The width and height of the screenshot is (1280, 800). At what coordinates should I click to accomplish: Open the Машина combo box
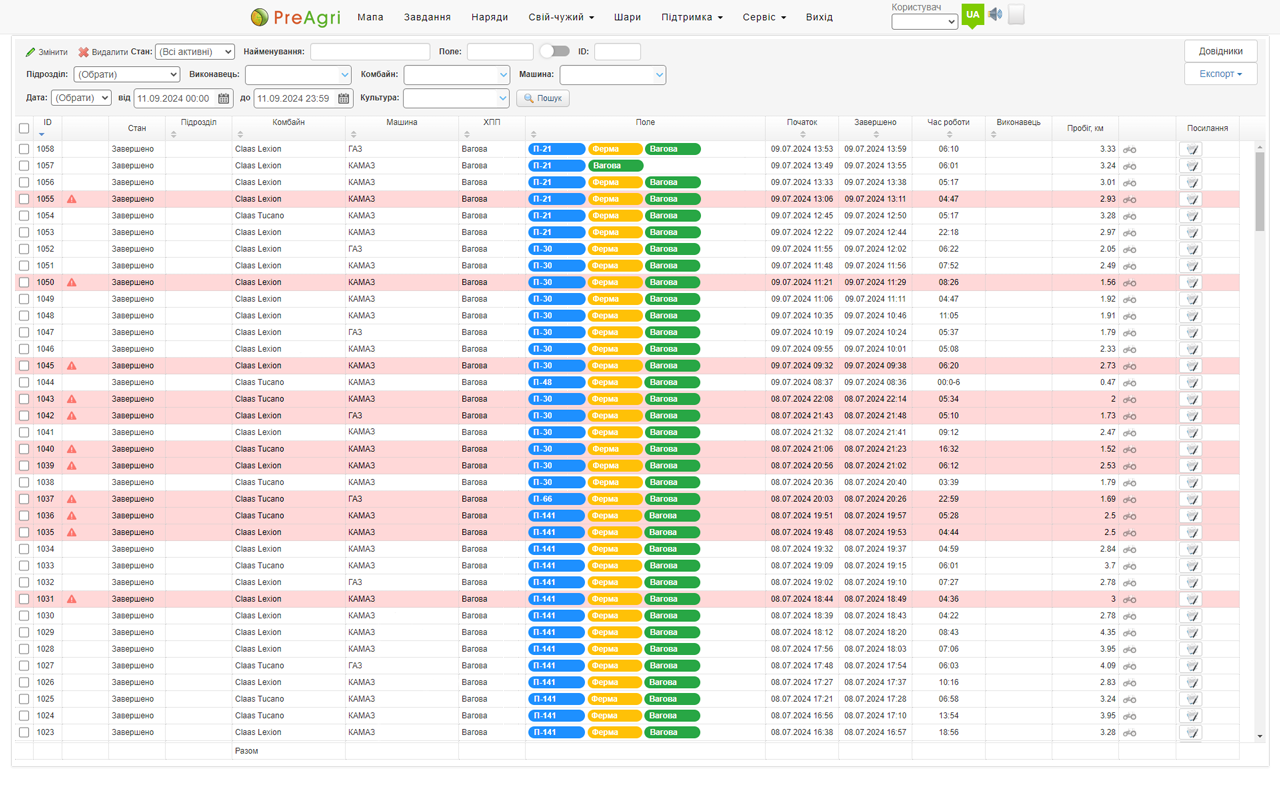pos(613,74)
